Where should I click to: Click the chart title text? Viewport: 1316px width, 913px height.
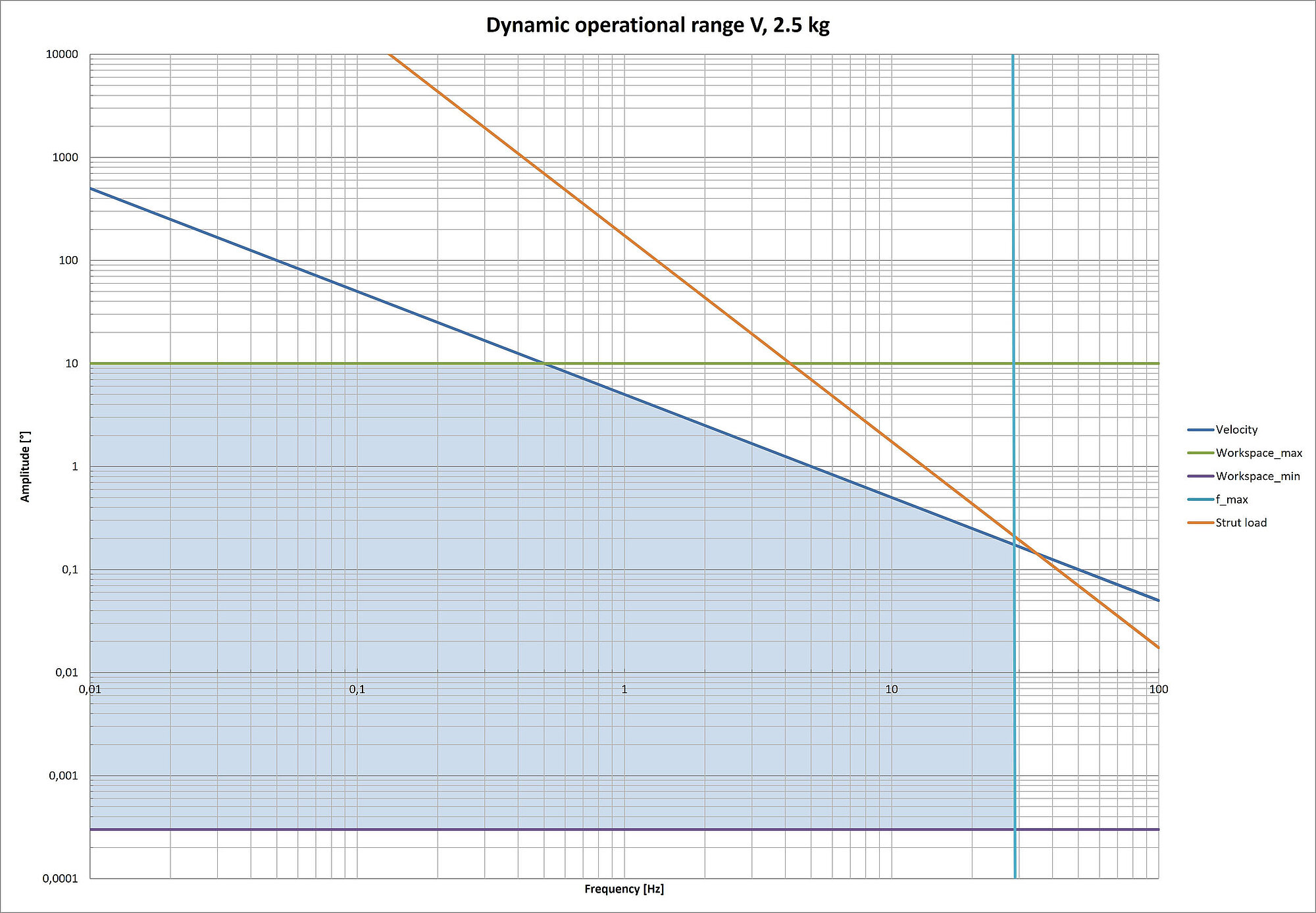coord(657,25)
